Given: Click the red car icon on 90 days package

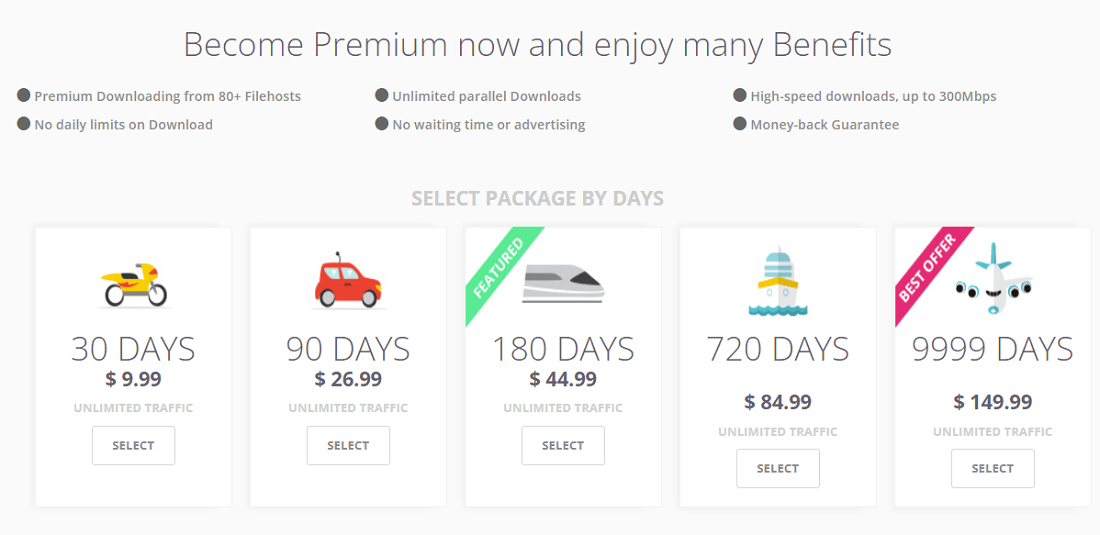Looking at the screenshot, I should pyautogui.click(x=348, y=282).
